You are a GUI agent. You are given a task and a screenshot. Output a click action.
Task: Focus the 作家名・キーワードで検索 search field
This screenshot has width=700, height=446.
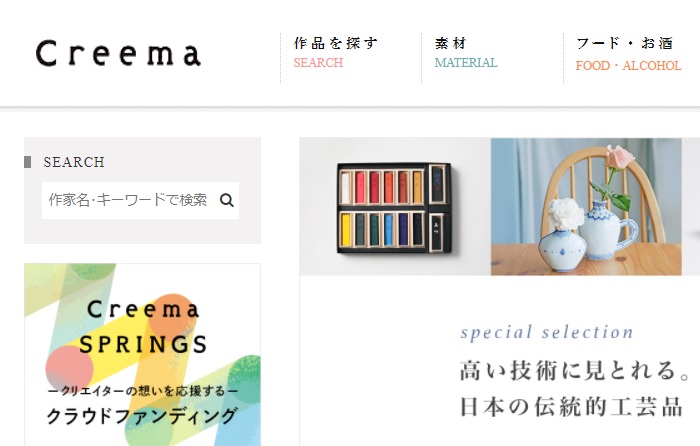click(x=140, y=200)
